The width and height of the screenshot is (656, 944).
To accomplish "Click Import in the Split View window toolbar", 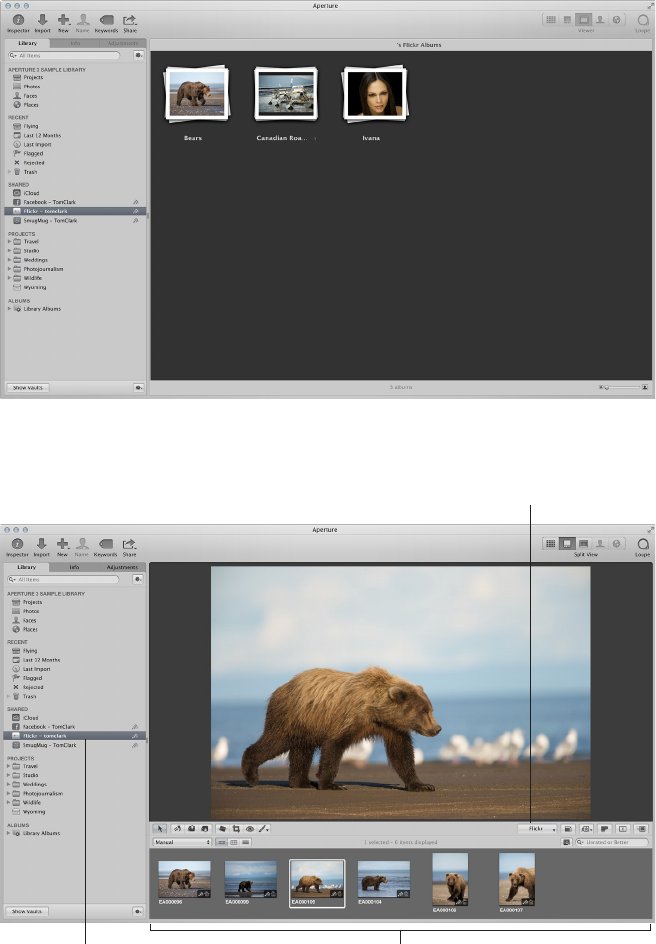I will pos(42,547).
